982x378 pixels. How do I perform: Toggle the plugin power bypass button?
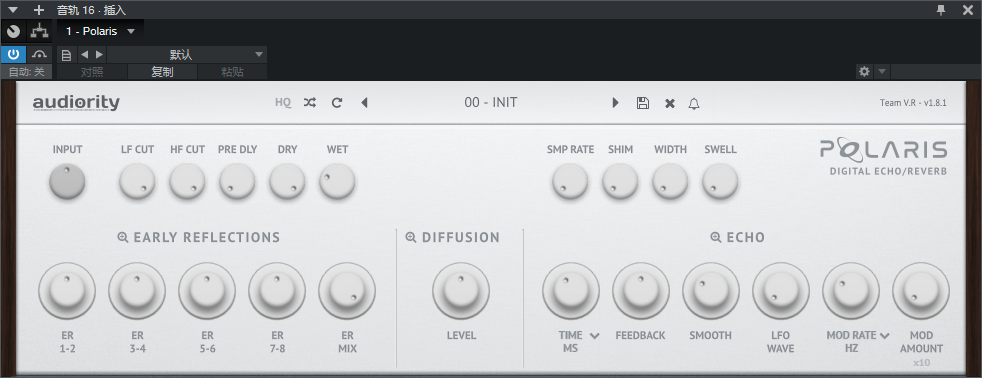pos(13,54)
